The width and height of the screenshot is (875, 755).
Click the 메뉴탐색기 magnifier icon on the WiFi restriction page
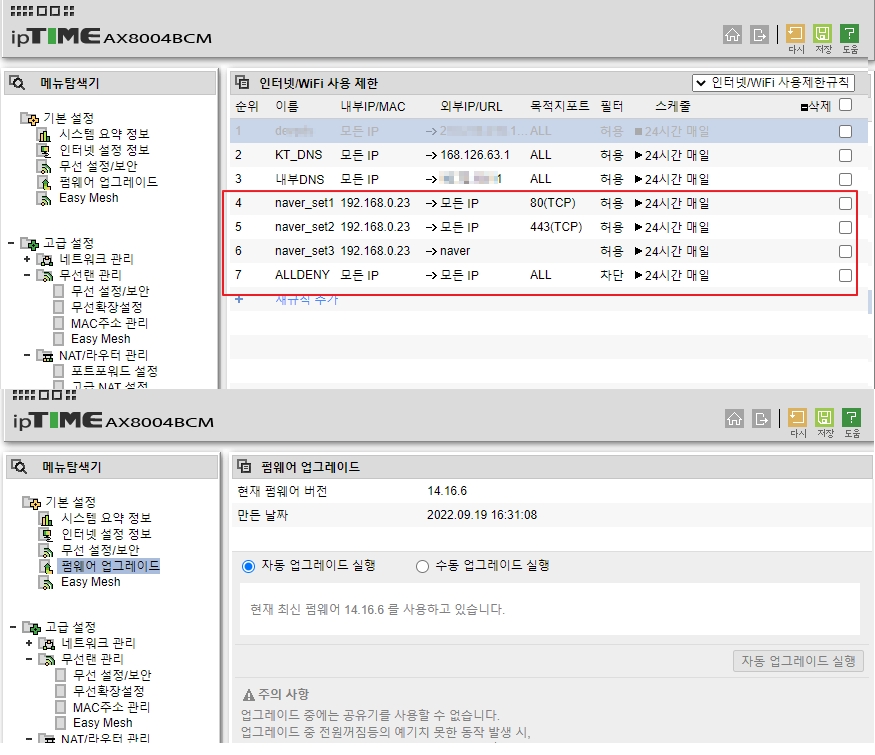[x=17, y=83]
